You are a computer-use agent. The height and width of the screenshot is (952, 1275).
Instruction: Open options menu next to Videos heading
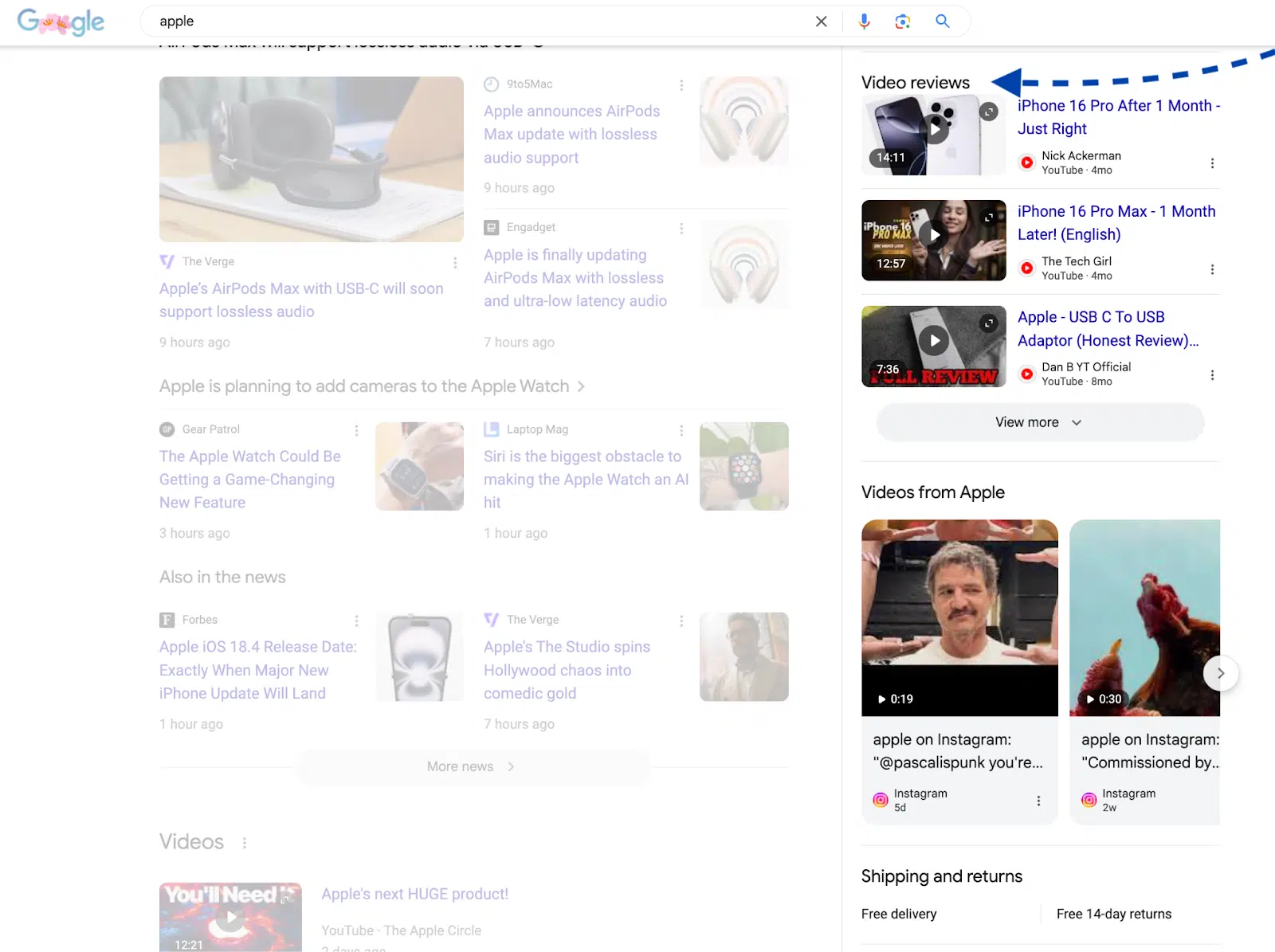coord(245,842)
